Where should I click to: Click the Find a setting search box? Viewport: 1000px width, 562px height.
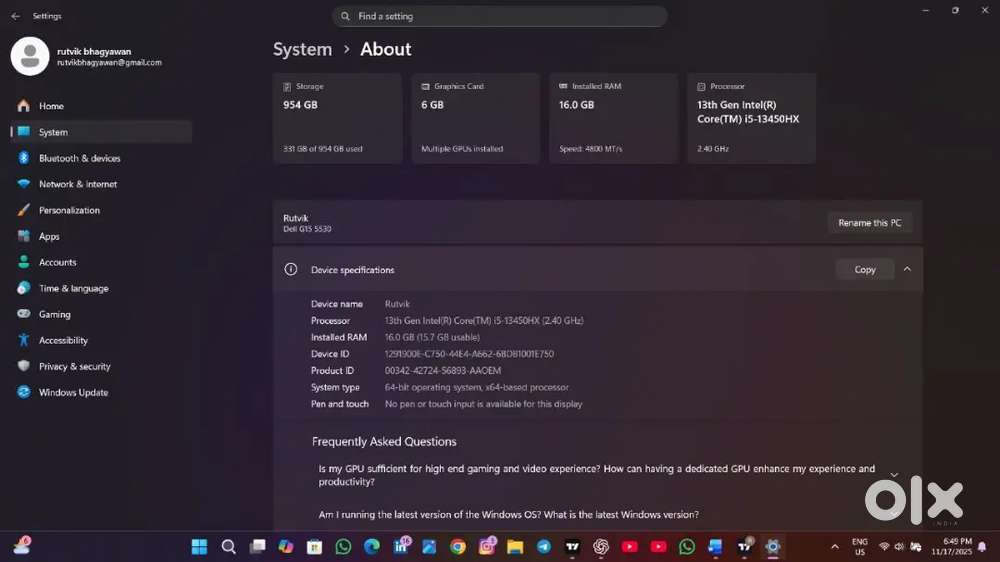[500, 16]
